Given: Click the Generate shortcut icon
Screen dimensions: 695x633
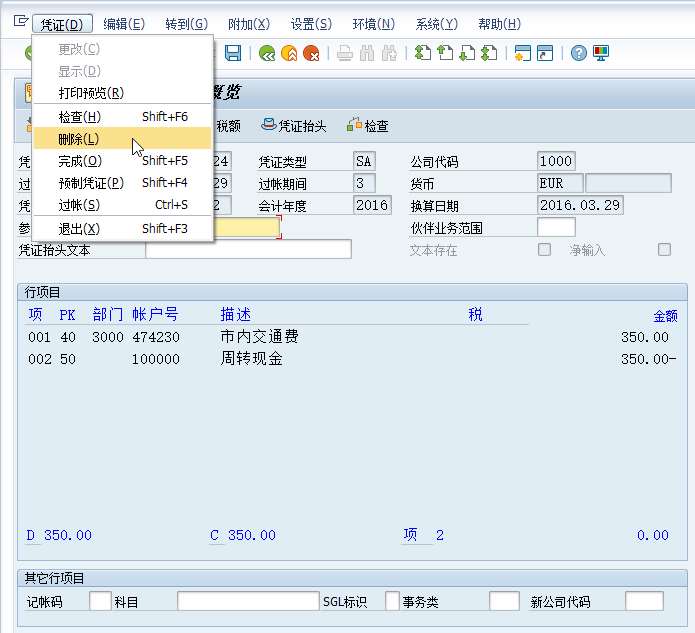Looking at the screenshot, I should click(545, 53).
